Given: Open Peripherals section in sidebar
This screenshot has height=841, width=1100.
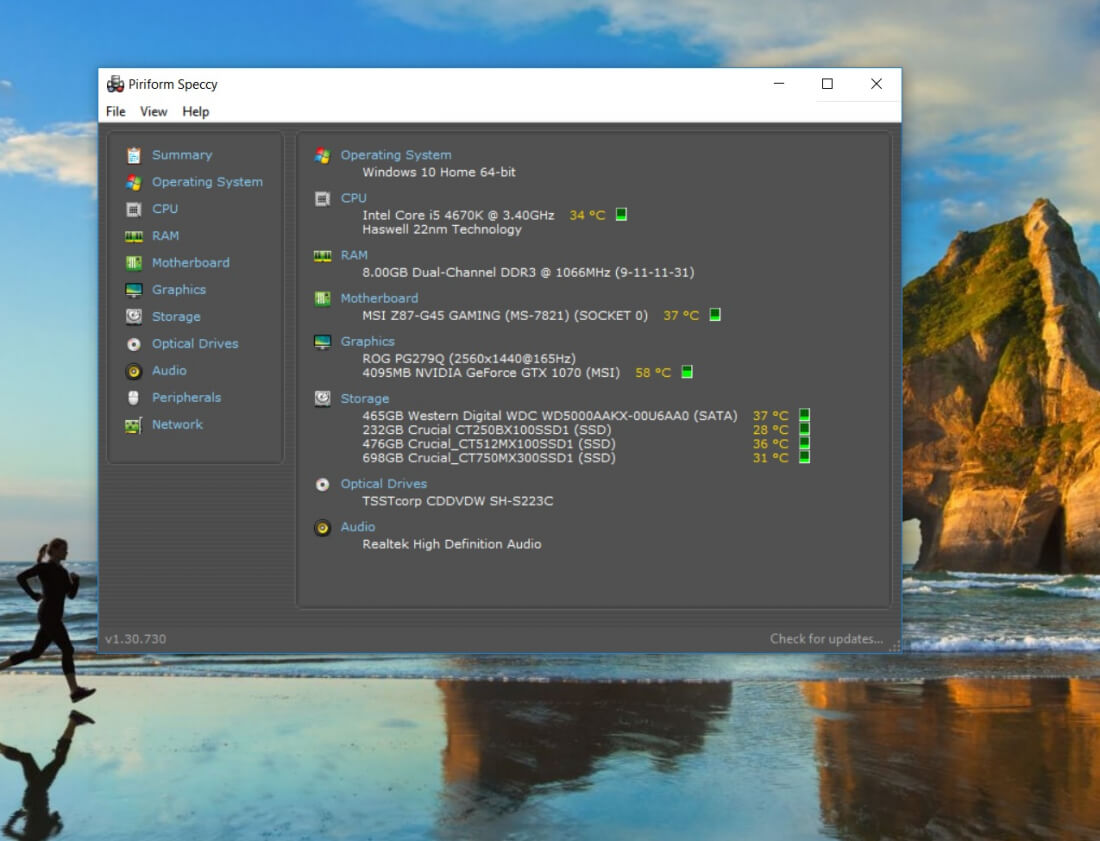Looking at the screenshot, I should 187,398.
